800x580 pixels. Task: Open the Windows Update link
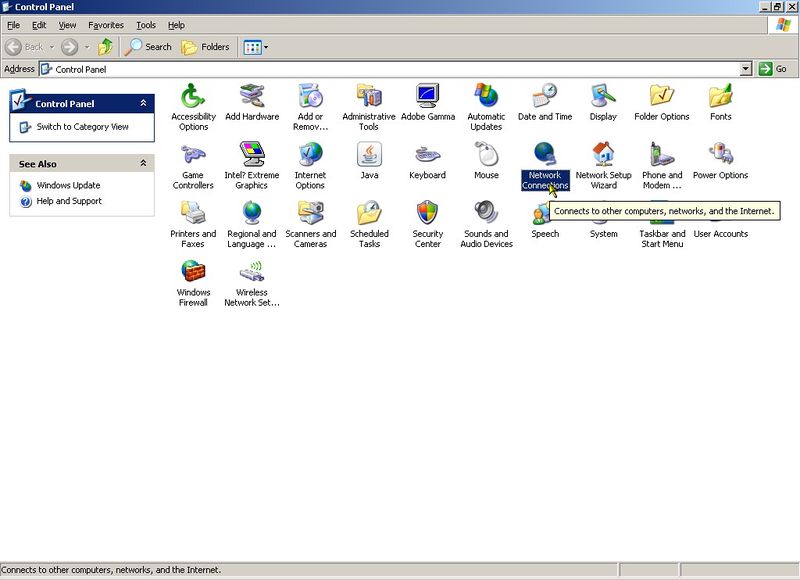68,185
